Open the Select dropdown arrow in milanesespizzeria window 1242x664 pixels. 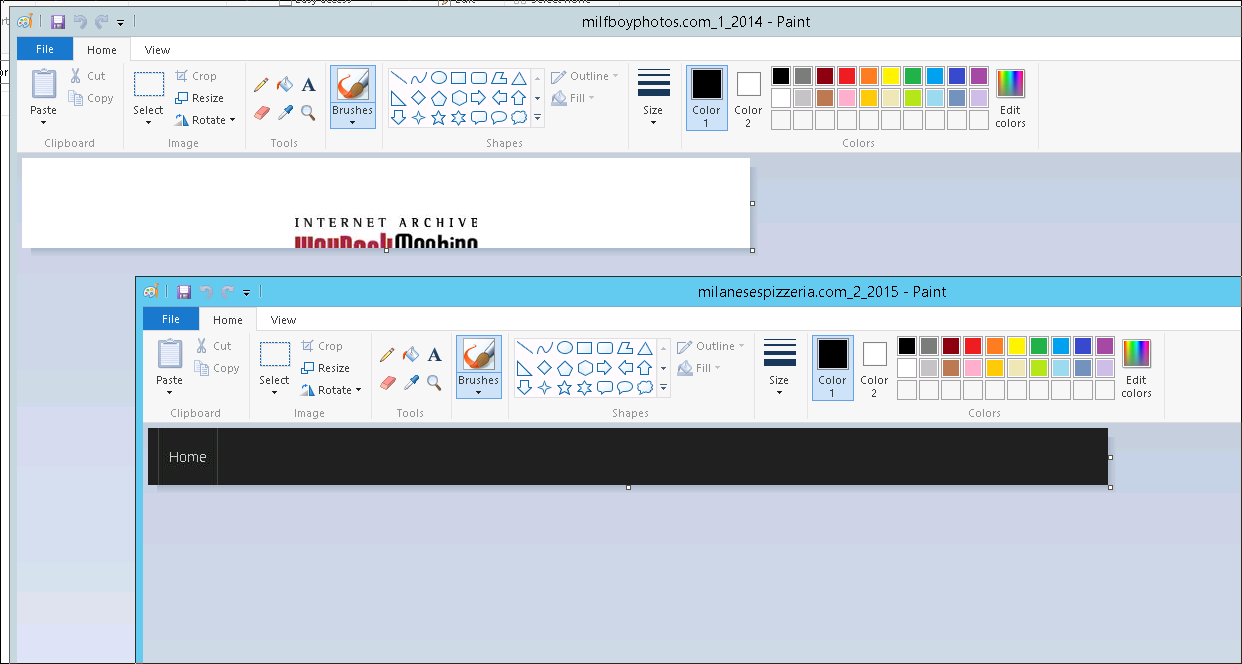tap(274, 392)
